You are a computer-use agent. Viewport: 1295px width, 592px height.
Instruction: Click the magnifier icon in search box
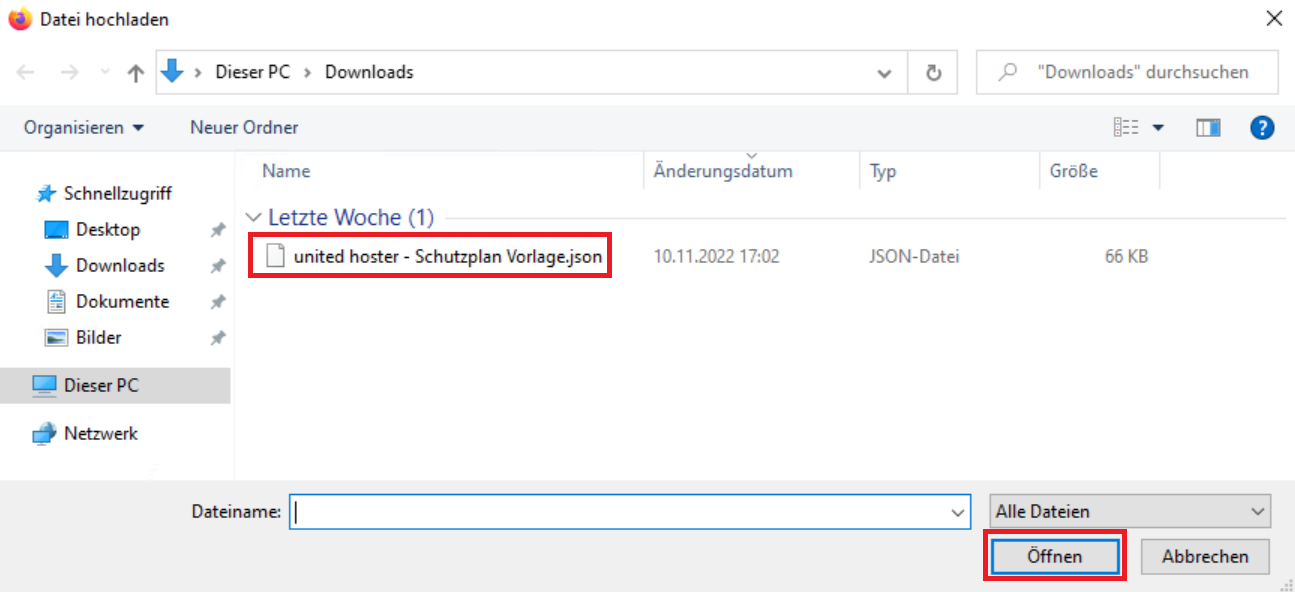1008,72
